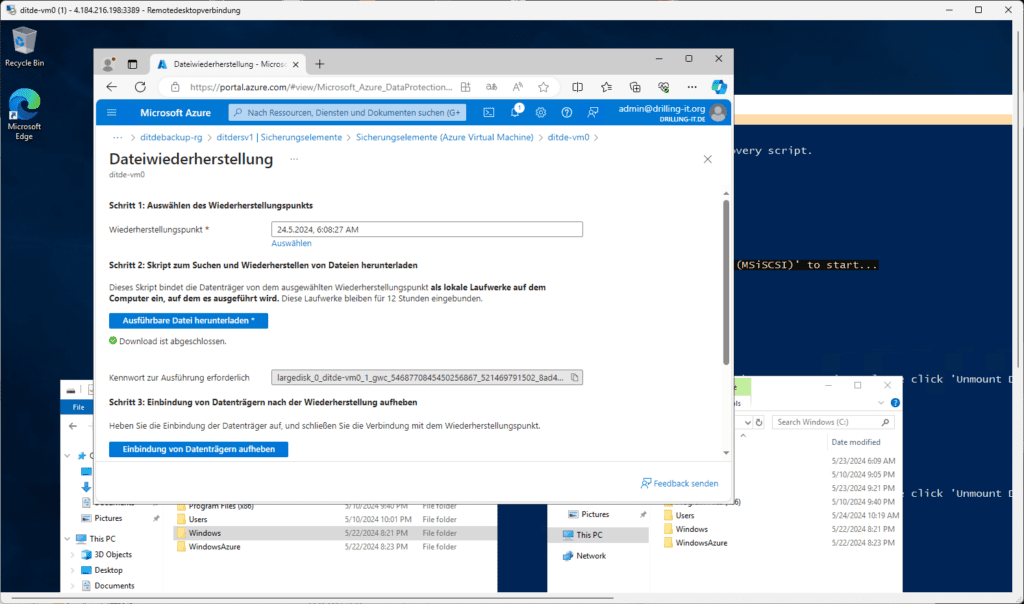Click the Wiederherstellungspunkt field
The image size is (1024, 604).
427,229
